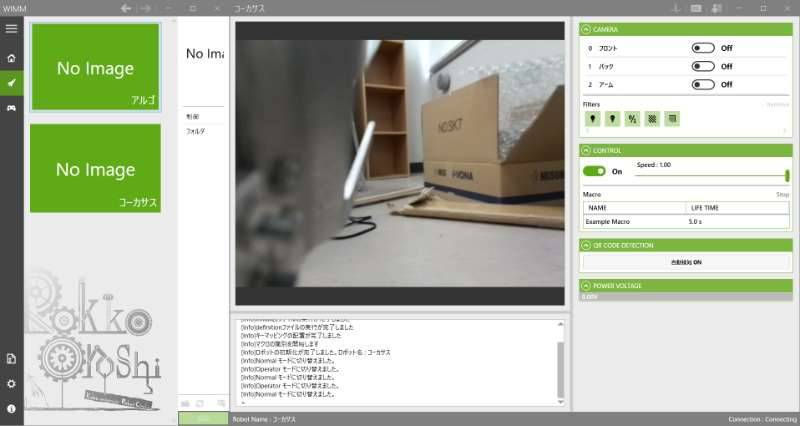Show the info about icon
The width and height of the screenshot is (800, 426).
pyautogui.click(x=11, y=409)
